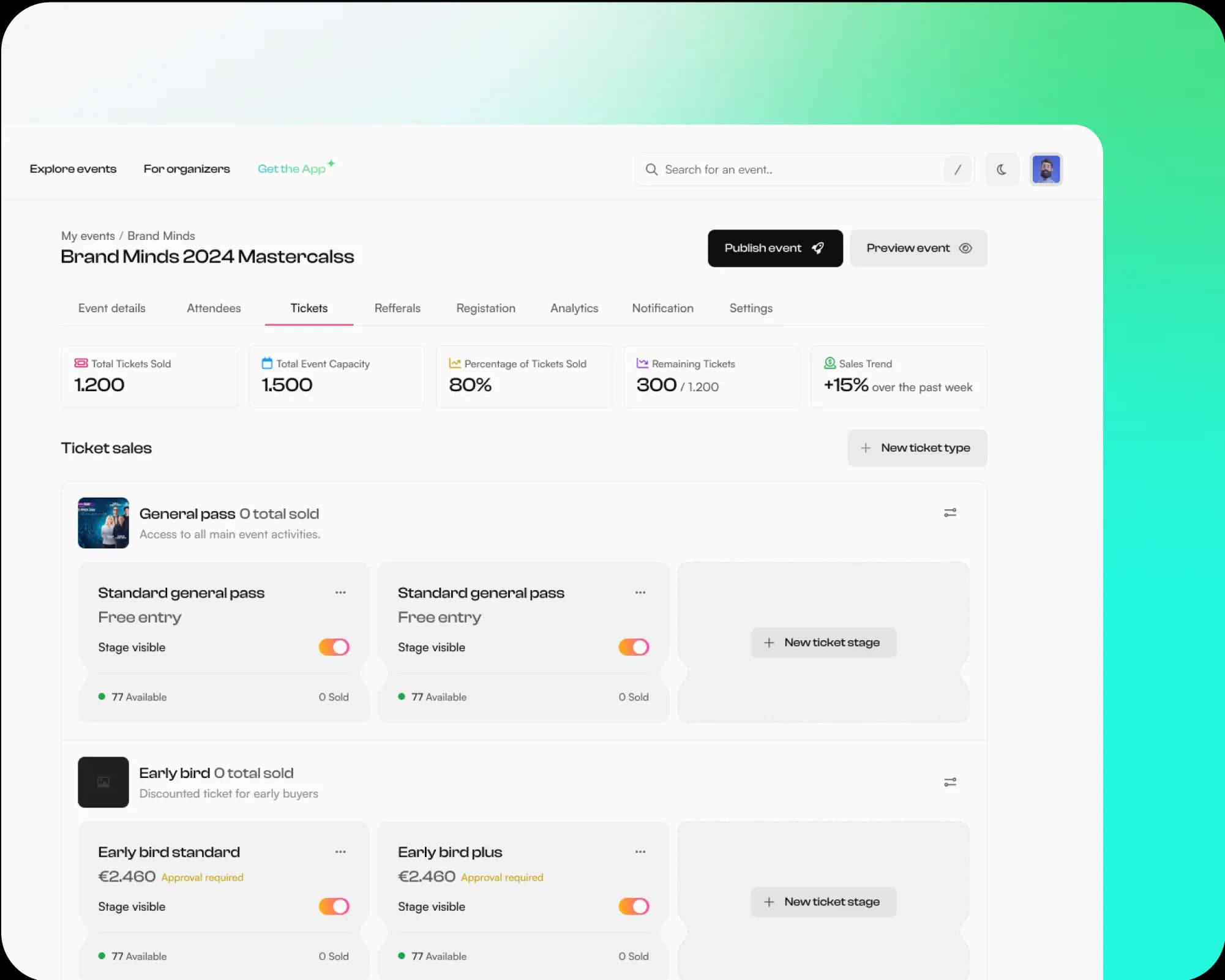The image size is (1225, 980).
Task: Open General pass settings sliders icon
Action: [x=950, y=513]
